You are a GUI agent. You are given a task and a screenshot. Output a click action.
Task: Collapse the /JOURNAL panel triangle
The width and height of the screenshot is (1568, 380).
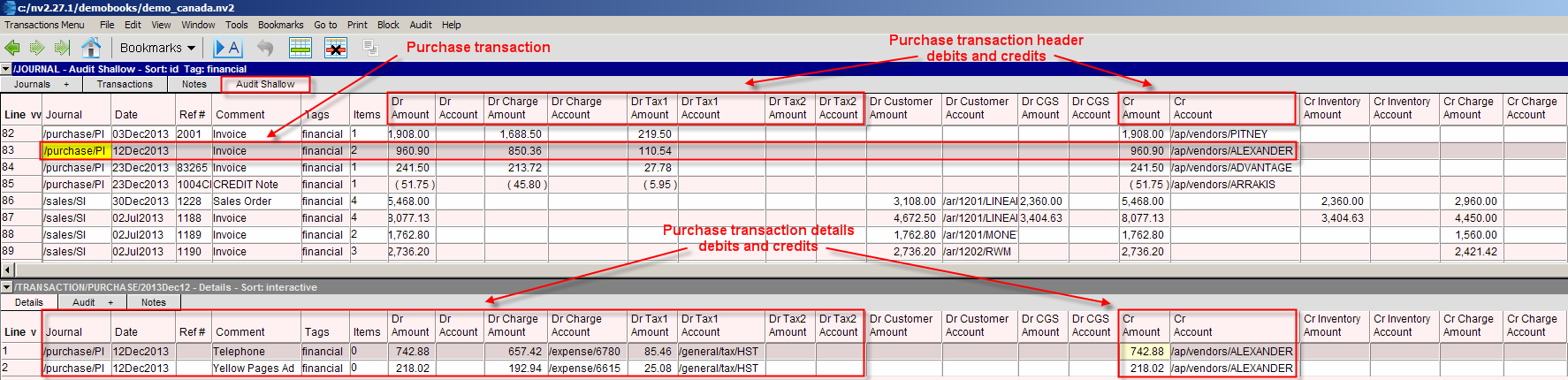[x=6, y=69]
